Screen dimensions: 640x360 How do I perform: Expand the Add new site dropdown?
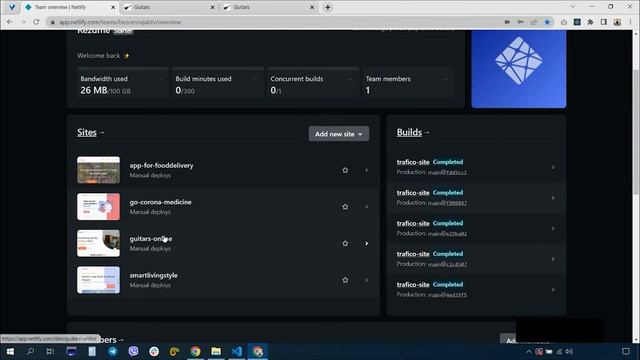point(339,134)
